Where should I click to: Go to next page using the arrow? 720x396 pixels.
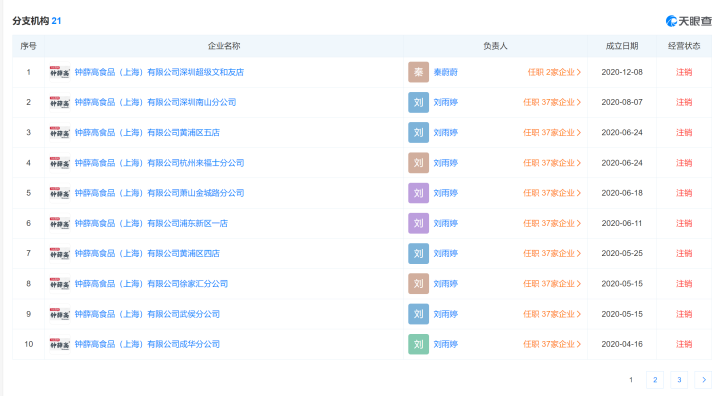pyautogui.click(x=703, y=379)
